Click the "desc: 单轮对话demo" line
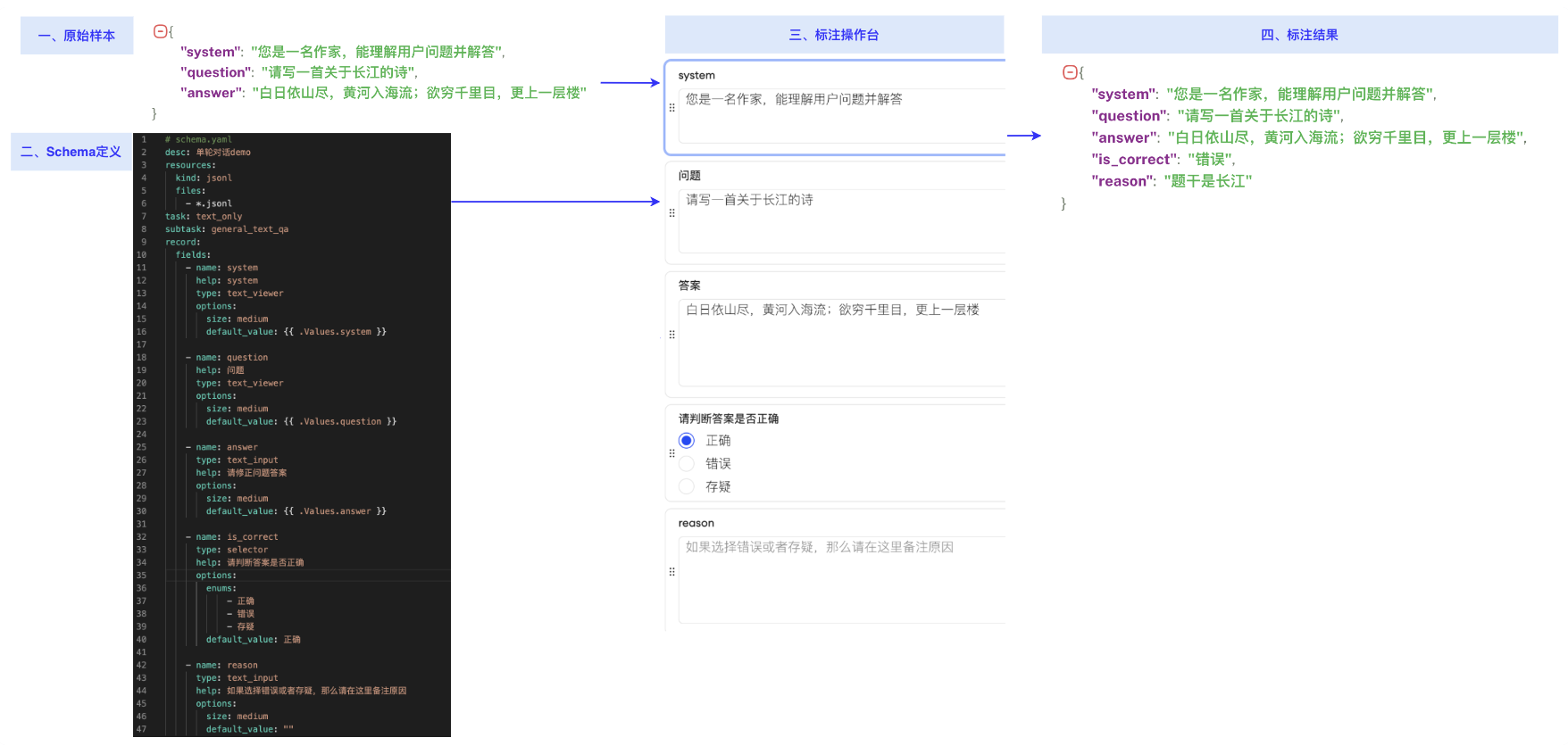 coord(208,153)
